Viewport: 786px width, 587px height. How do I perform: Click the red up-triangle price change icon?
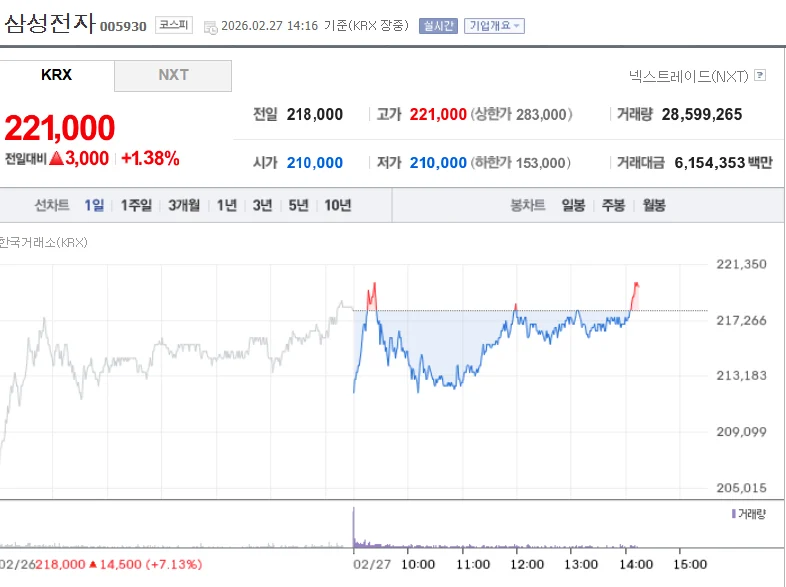click(x=57, y=158)
